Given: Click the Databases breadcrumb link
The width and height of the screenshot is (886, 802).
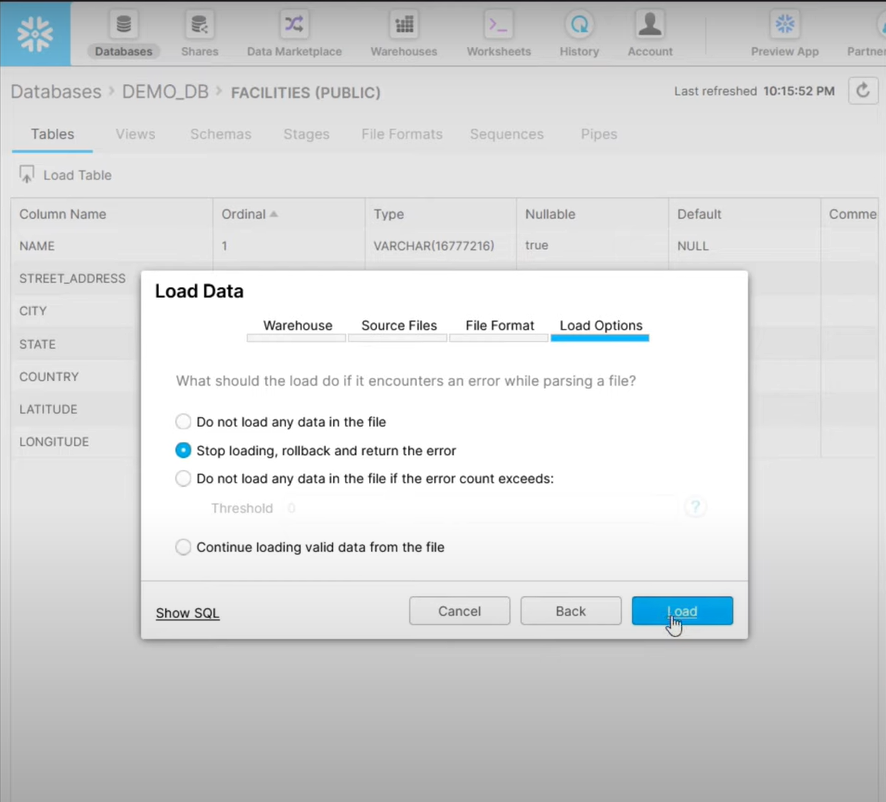Looking at the screenshot, I should click(x=56, y=92).
